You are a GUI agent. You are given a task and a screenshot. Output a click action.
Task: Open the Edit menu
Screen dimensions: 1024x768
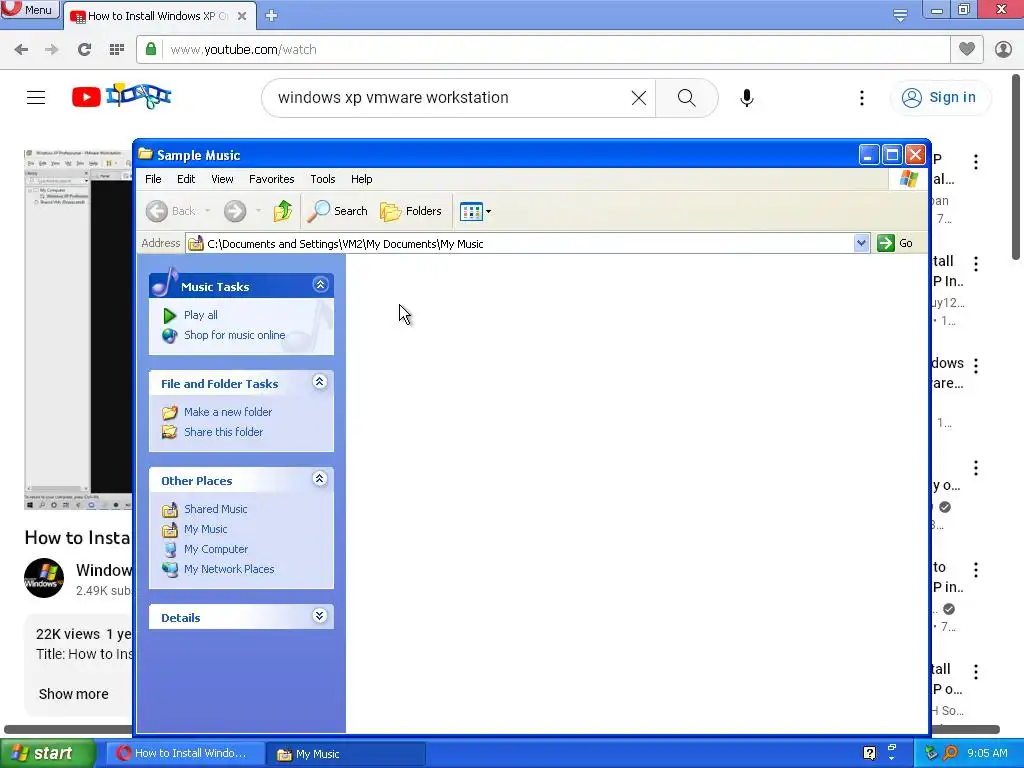click(186, 179)
